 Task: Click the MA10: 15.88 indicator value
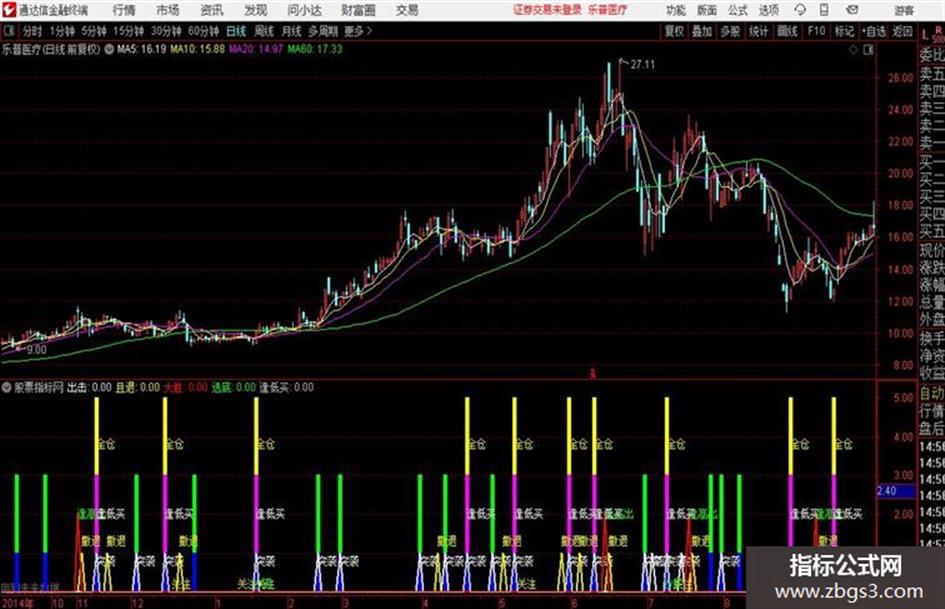(197, 49)
